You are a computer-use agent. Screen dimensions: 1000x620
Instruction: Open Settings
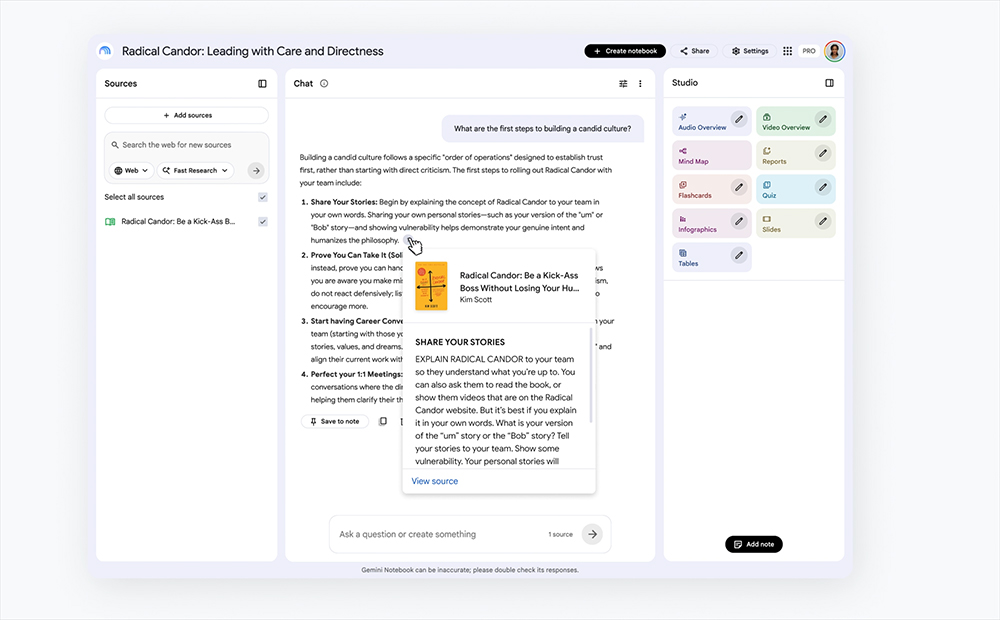coord(749,51)
